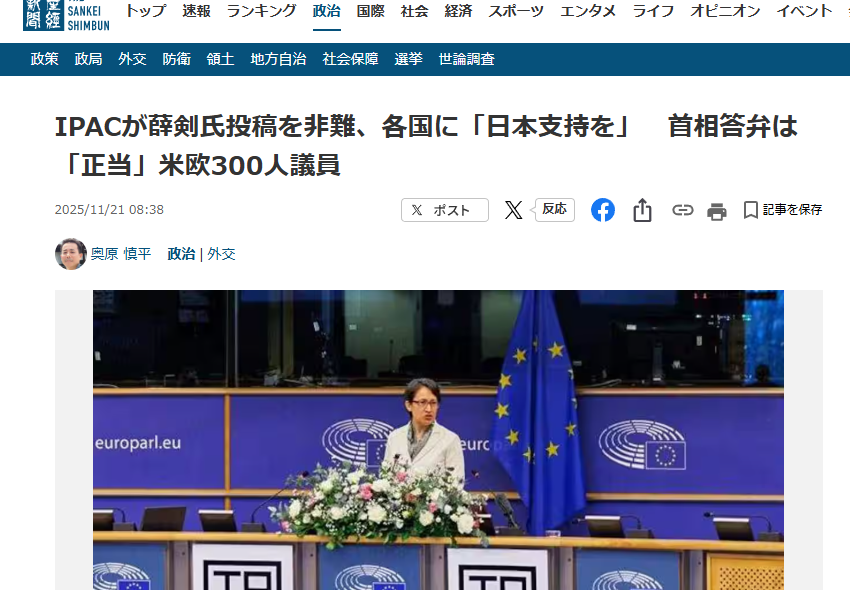This screenshot has width=850, height=590.
Task: Open 地方自治 submenu item
Action: (x=279, y=59)
